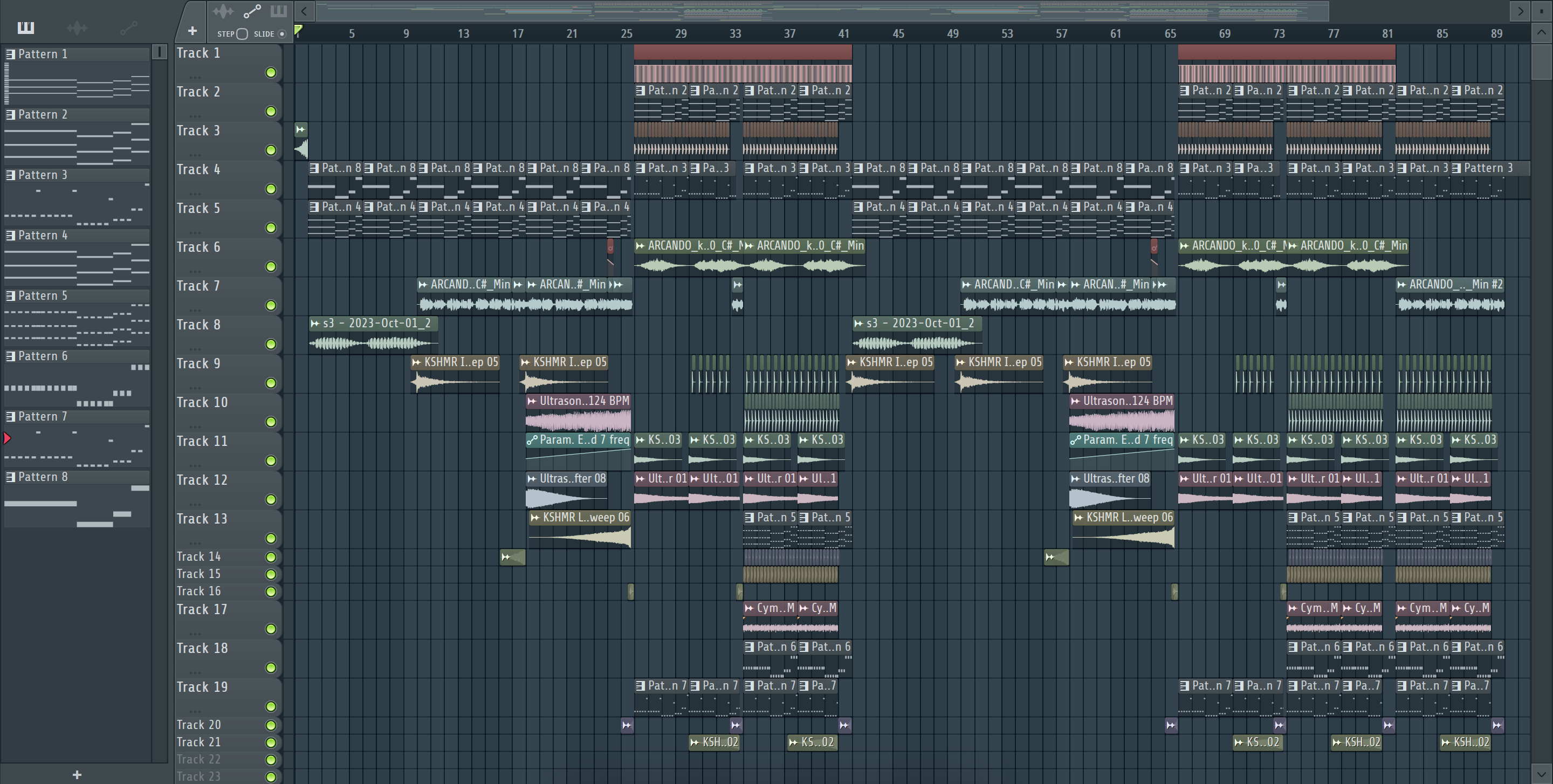This screenshot has height=784, width=1553.
Task: Open clip menu of 'ARCANDO_.._Min #2' clip
Action: point(1401,285)
